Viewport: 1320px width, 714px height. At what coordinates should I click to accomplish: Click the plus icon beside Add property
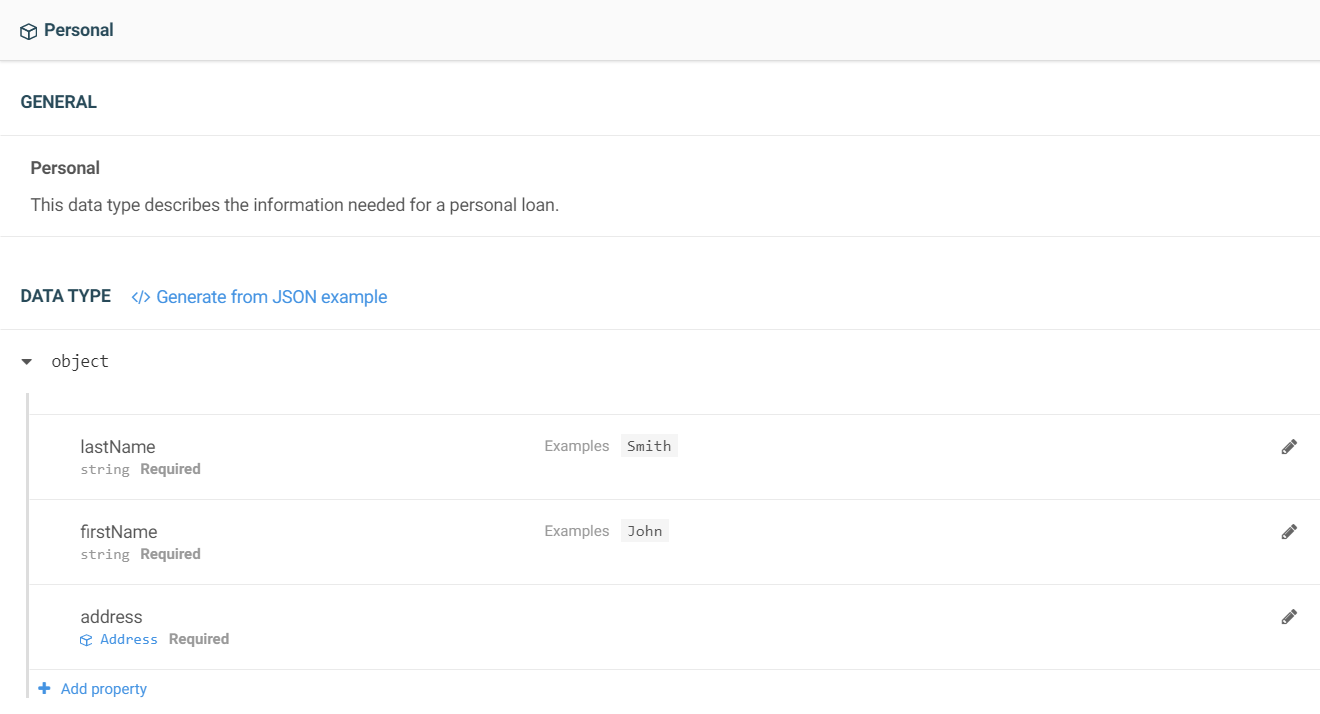(x=44, y=689)
